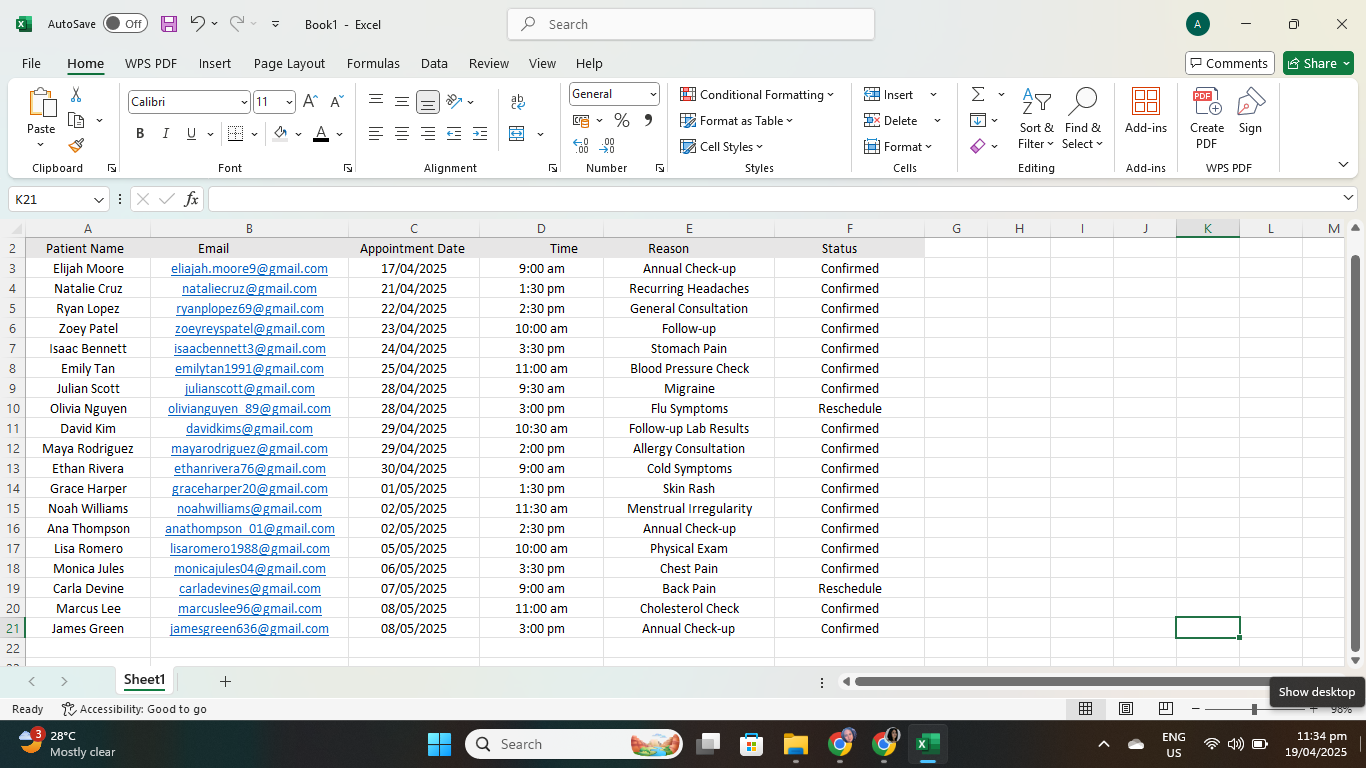Expand Format as Table menu
Viewport: 1366px width, 768px height.
point(737,120)
